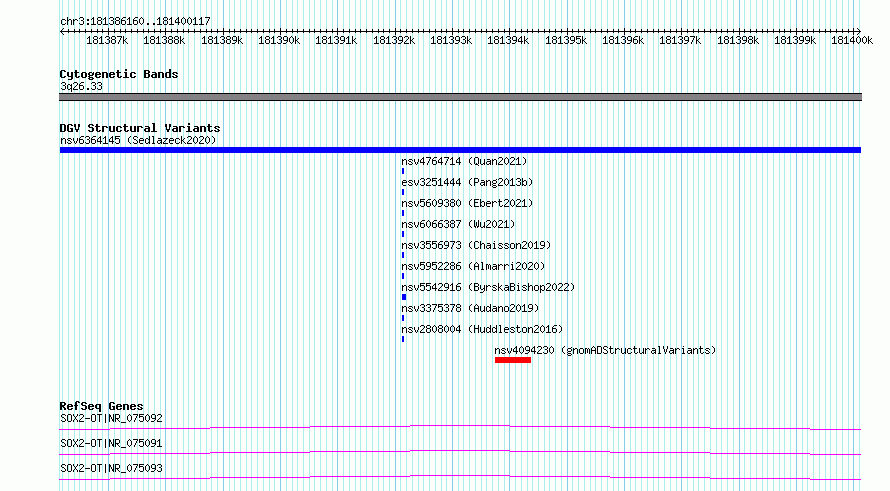Click the 181392k ruler label
The width and height of the screenshot is (890, 491).
tap(394, 40)
